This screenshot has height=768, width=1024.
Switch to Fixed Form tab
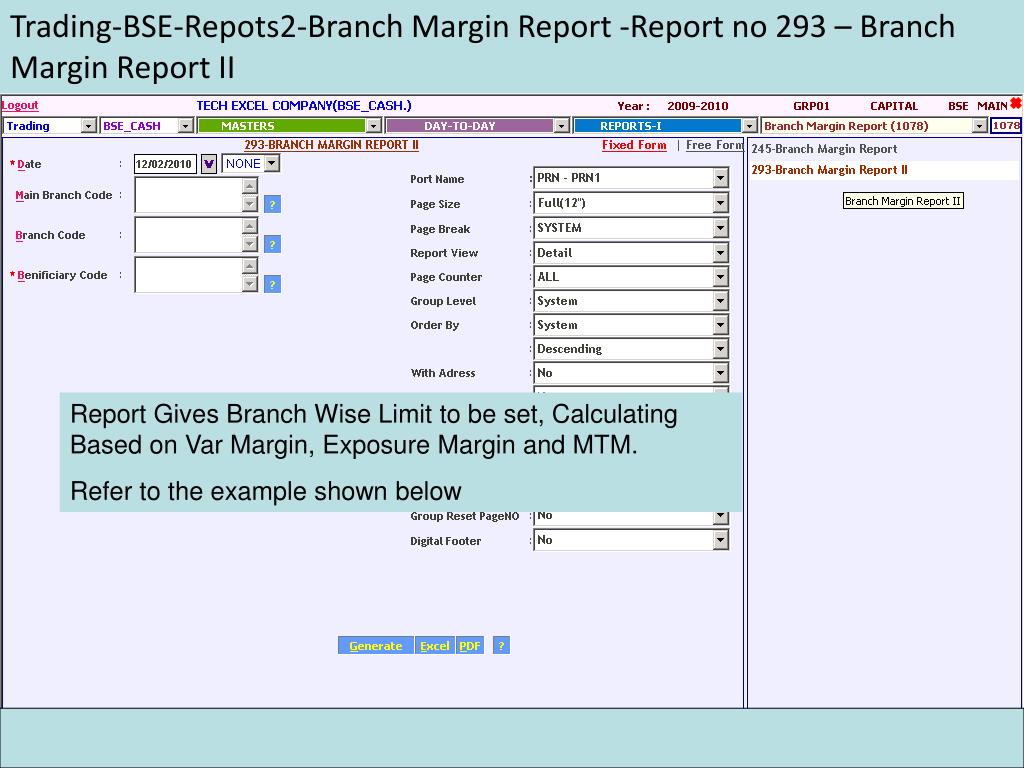tap(634, 145)
